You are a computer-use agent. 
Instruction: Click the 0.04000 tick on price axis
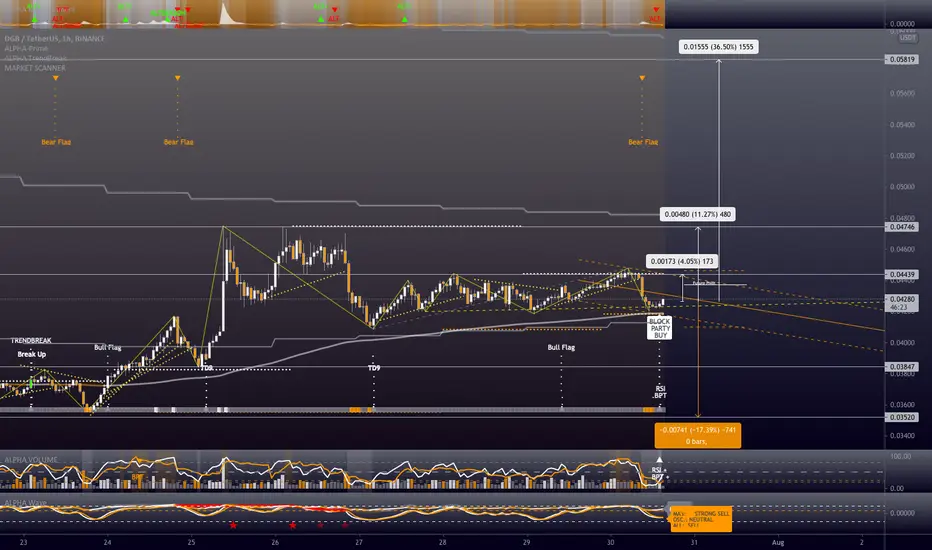point(902,342)
